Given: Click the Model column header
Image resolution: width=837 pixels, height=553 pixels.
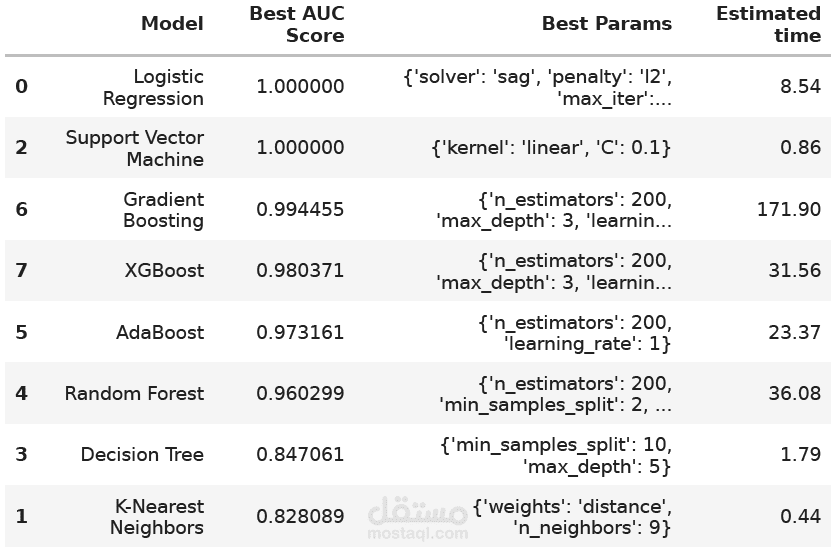Looking at the screenshot, I should (172, 23).
